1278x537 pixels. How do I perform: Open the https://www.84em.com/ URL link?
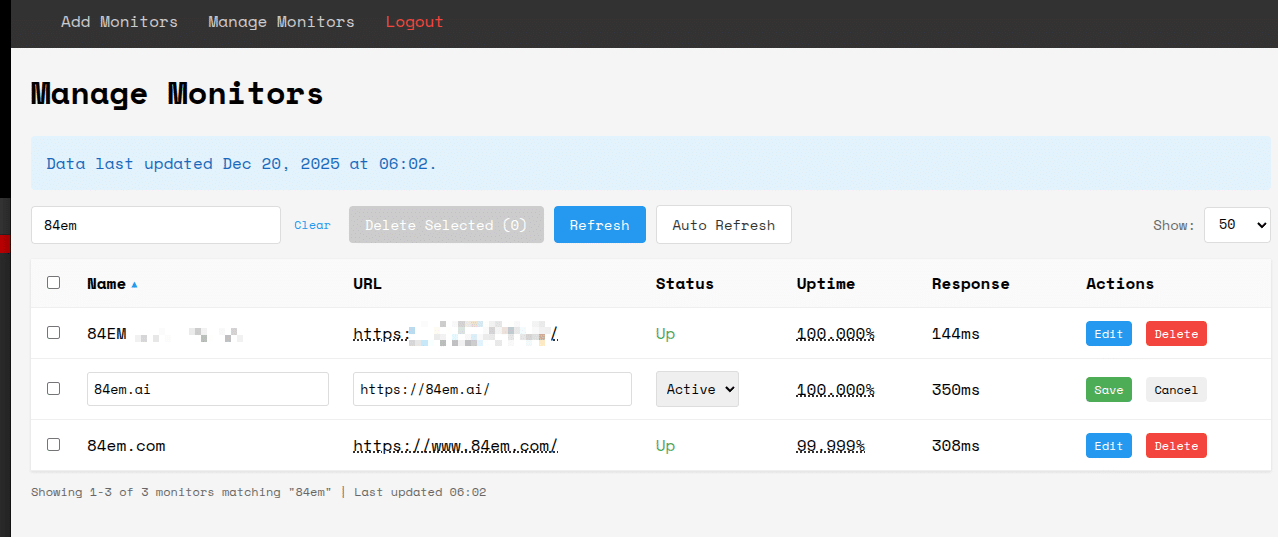click(x=455, y=446)
